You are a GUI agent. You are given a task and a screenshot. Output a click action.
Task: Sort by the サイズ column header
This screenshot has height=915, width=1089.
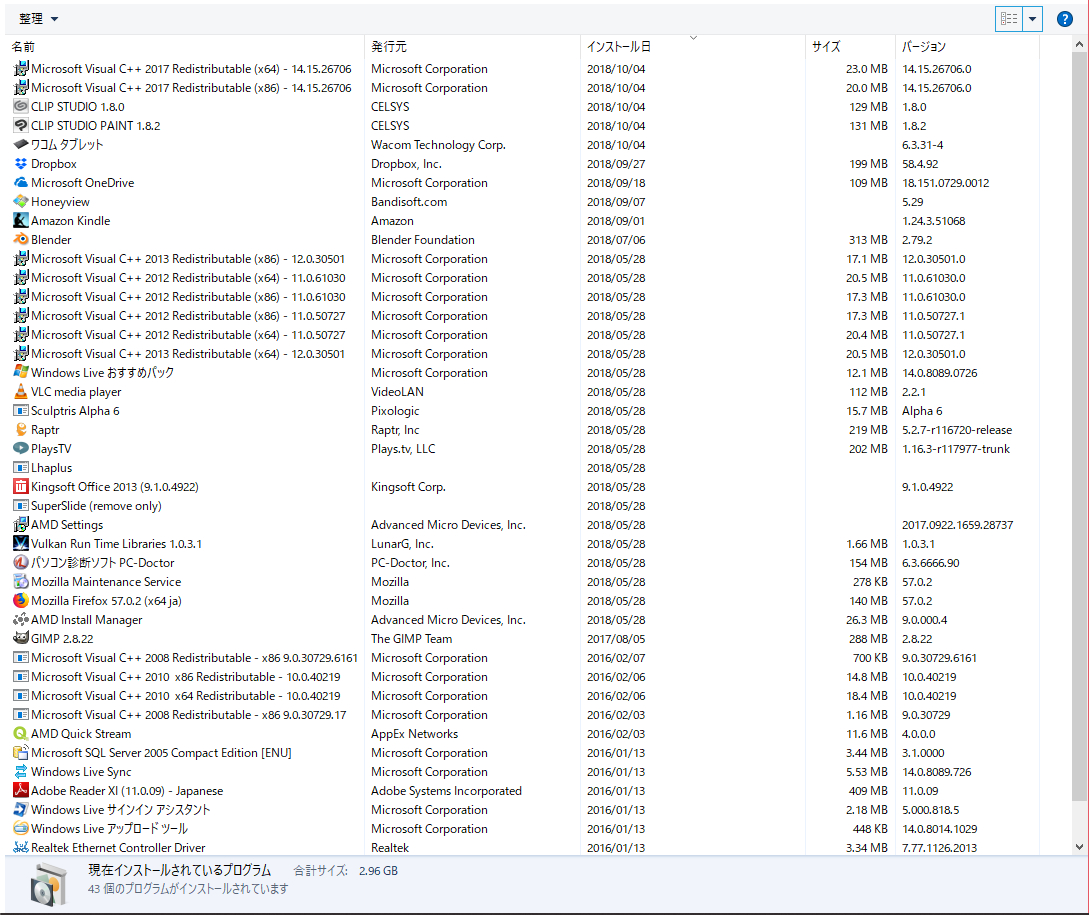(850, 47)
